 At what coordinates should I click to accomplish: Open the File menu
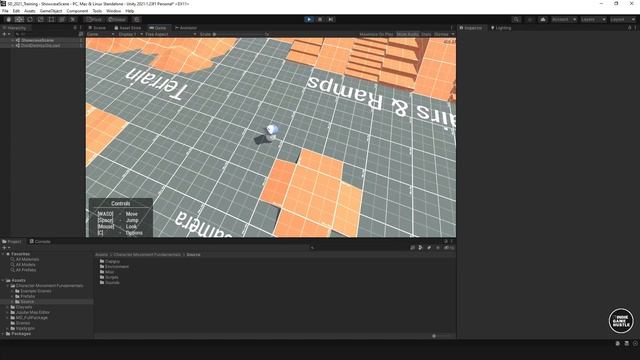click(x=5, y=11)
